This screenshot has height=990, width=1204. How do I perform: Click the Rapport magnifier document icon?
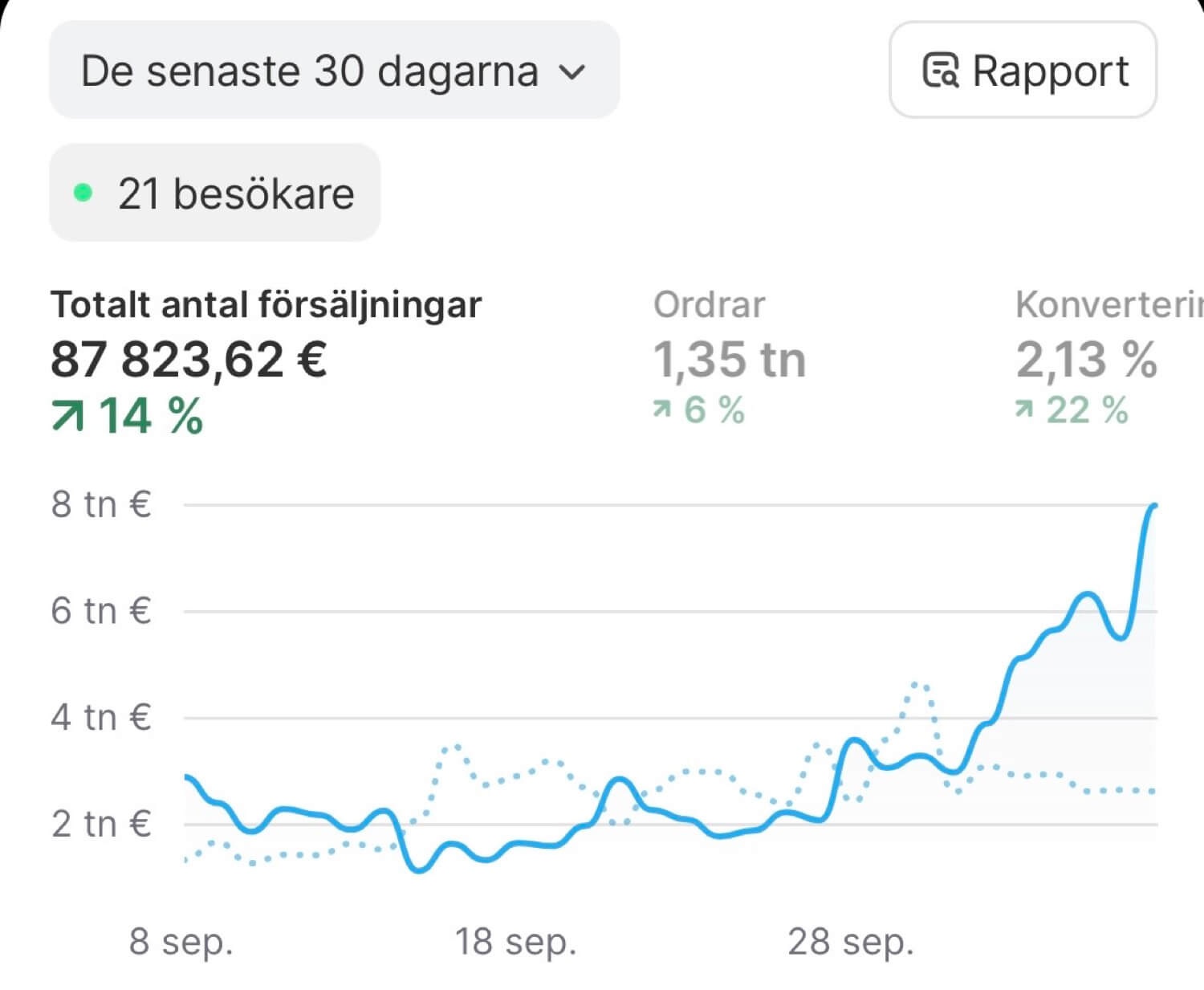(x=940, y=71)
